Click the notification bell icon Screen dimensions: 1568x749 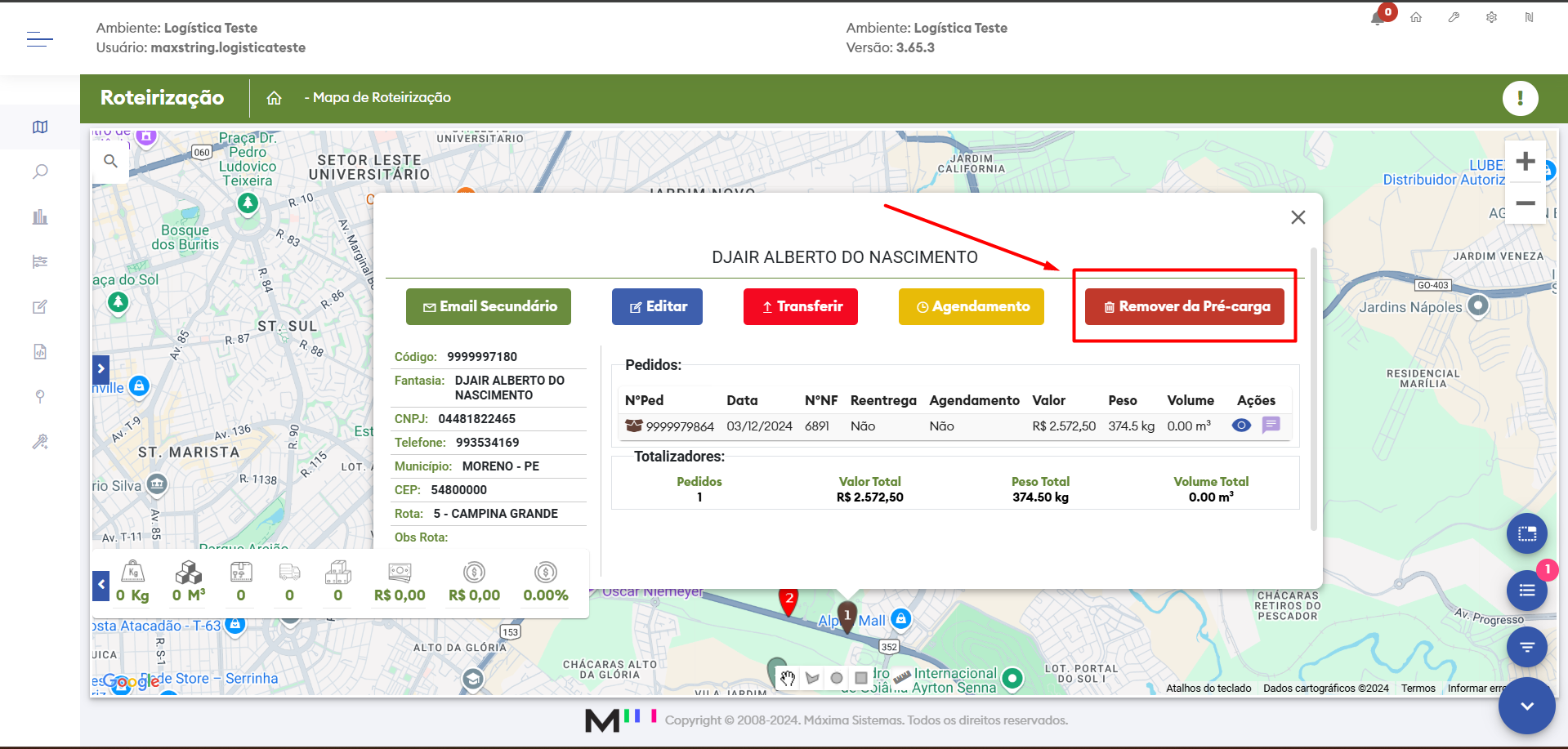(x=1378, y=18)
